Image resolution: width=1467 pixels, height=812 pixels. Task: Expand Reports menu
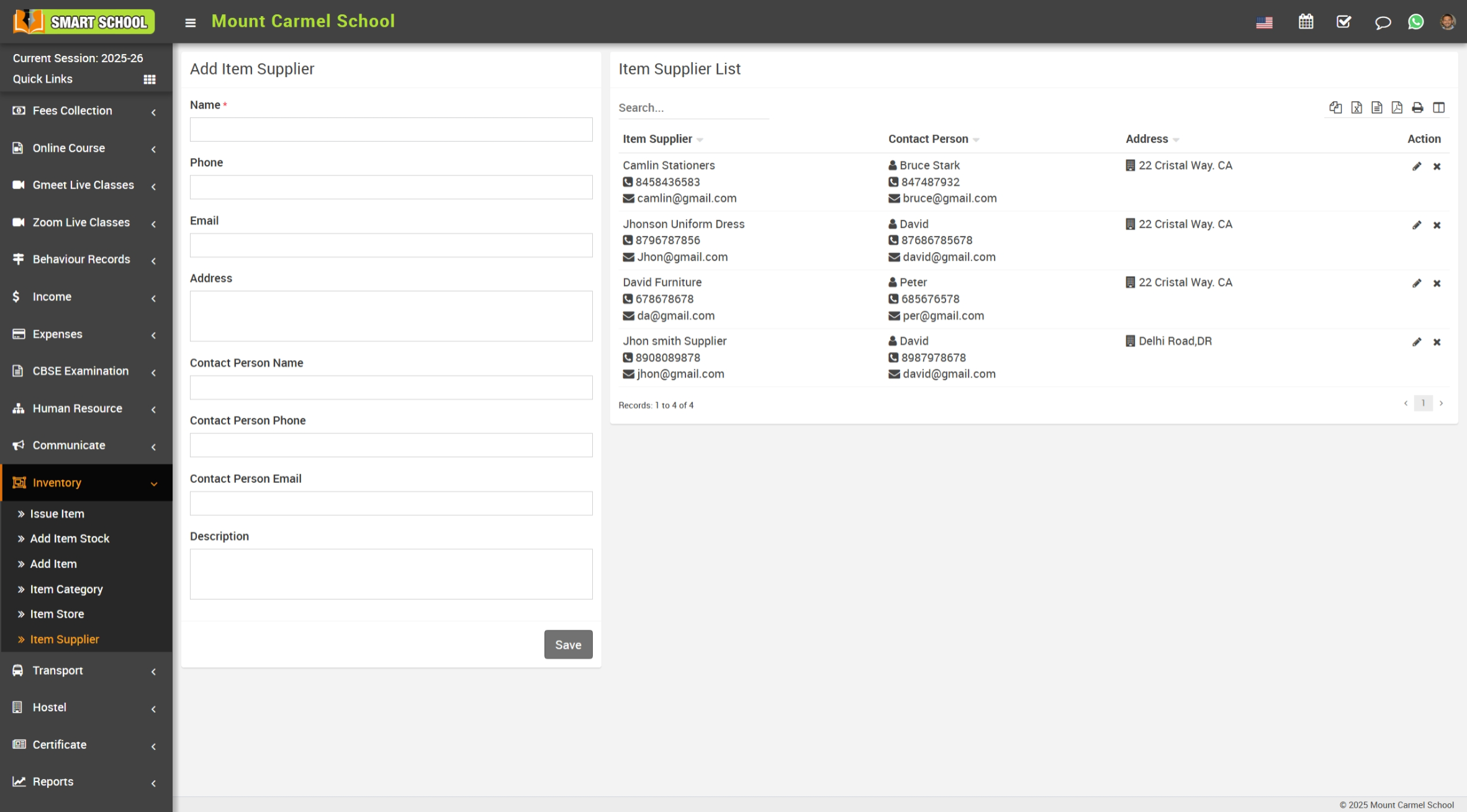click(x=86, y=782)
